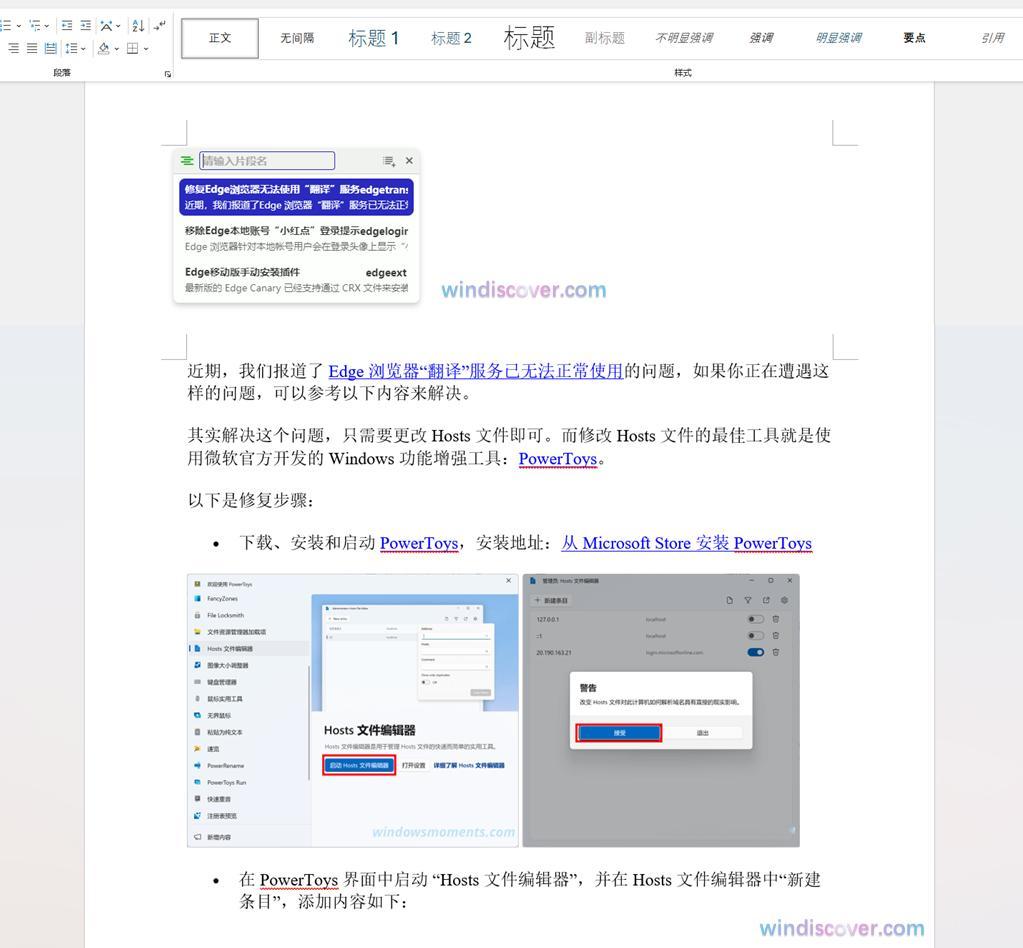Apply borders with the grid icon
The image size is (1023, 948).
click(132, 48)
